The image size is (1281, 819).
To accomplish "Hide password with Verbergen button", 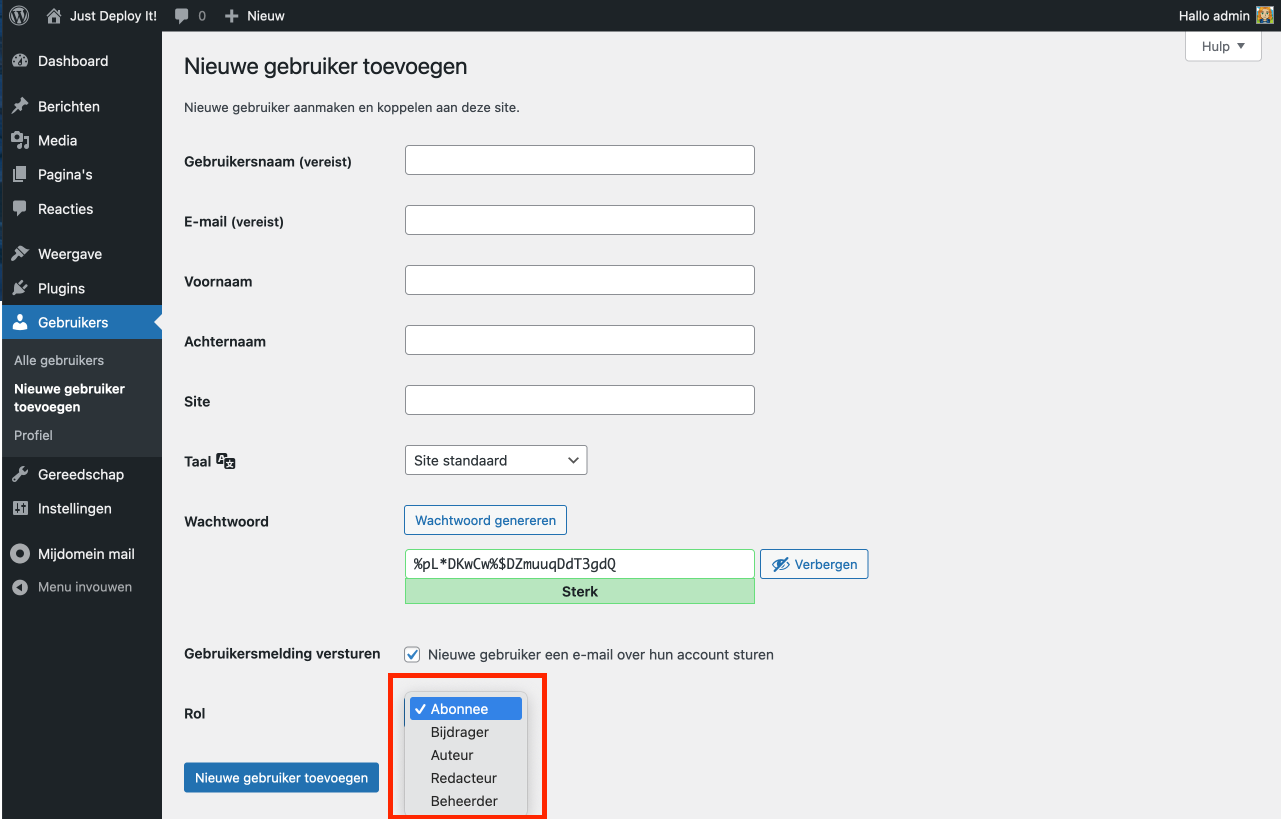I will [814, 564].
